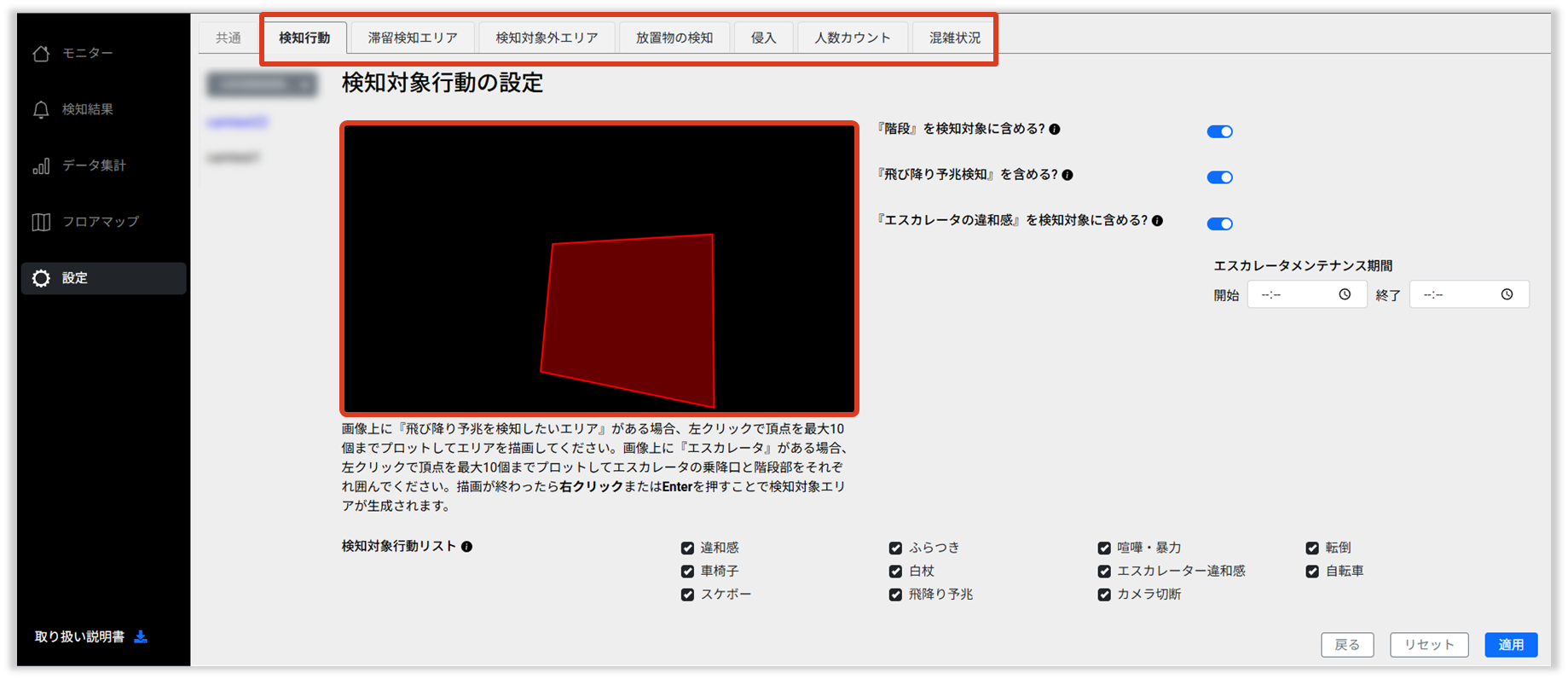Screen dimensions: 1568x679
Task: Open 検知結果 via the bell icon
Action: tap(41, 110)
